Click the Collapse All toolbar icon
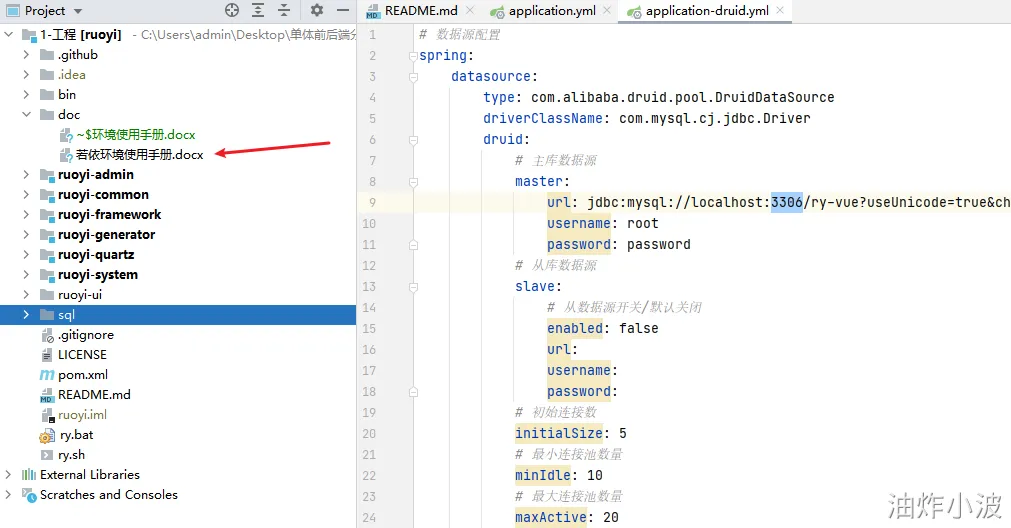1011x528 pixels. point(284,10)
